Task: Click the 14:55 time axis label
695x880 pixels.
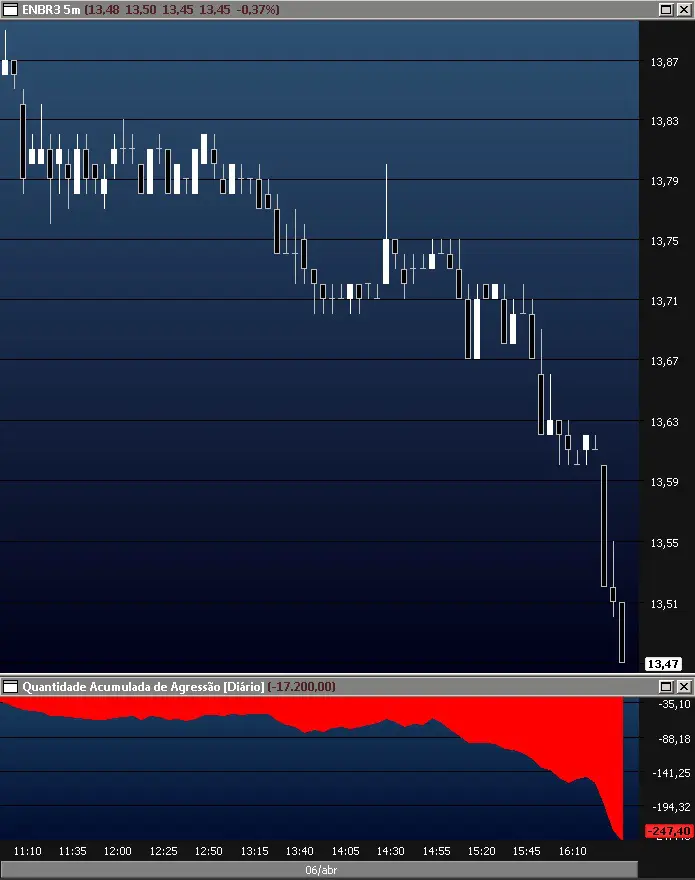Action: click(436, 851)
